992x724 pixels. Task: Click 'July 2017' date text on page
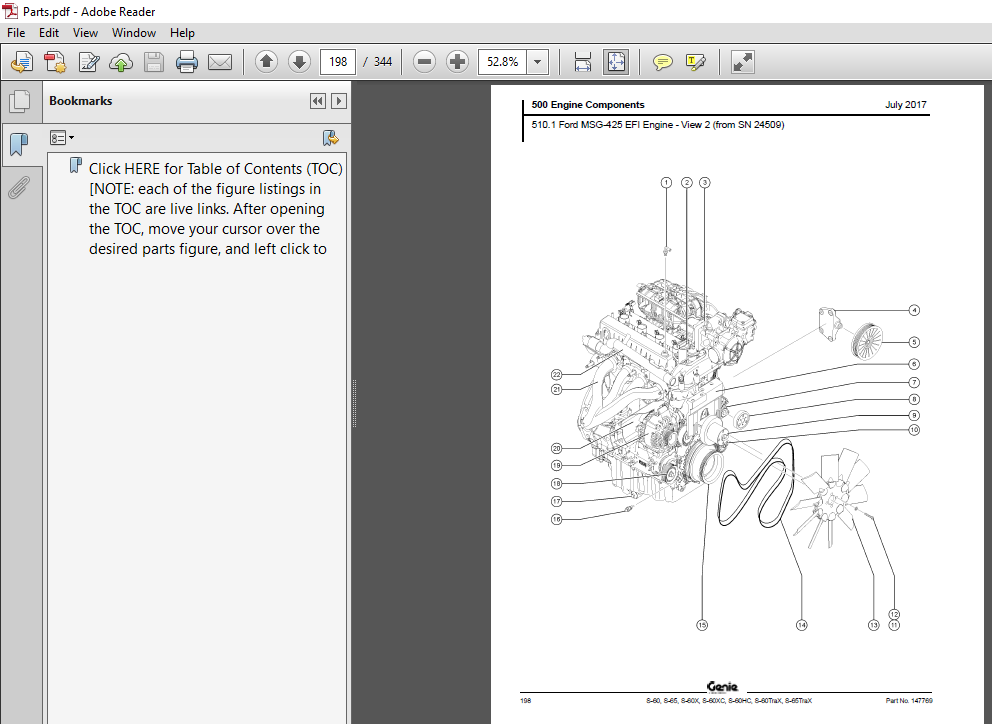[x=905, y=105]
